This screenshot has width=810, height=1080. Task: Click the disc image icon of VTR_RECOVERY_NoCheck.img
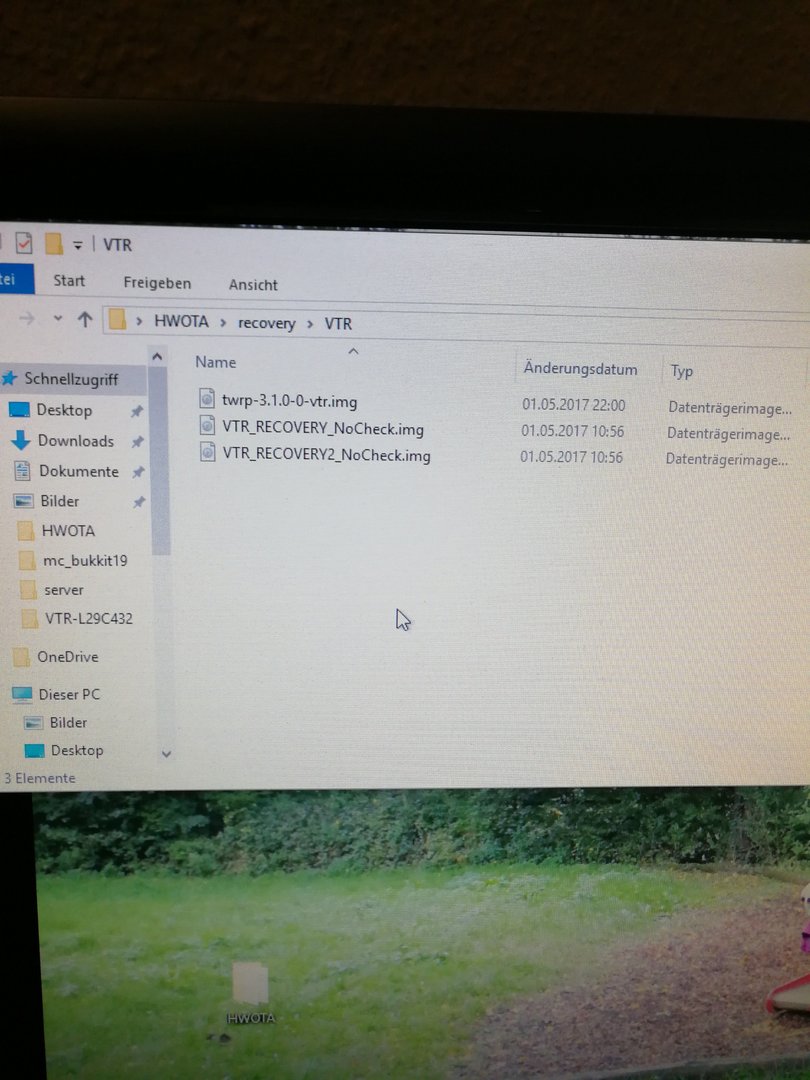coord(207,424)
